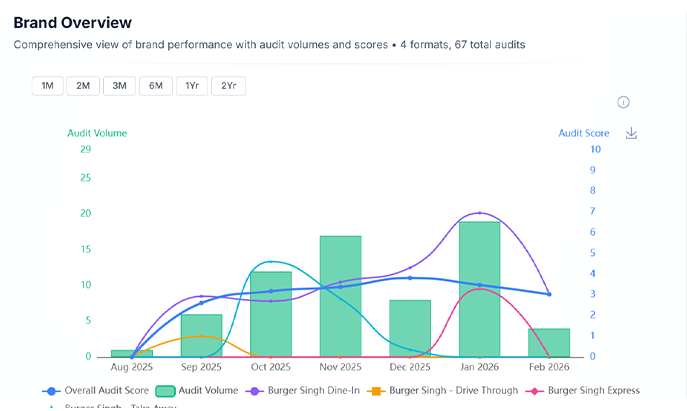
Task: Select the 2M time range button
Action: click(83, 86)
